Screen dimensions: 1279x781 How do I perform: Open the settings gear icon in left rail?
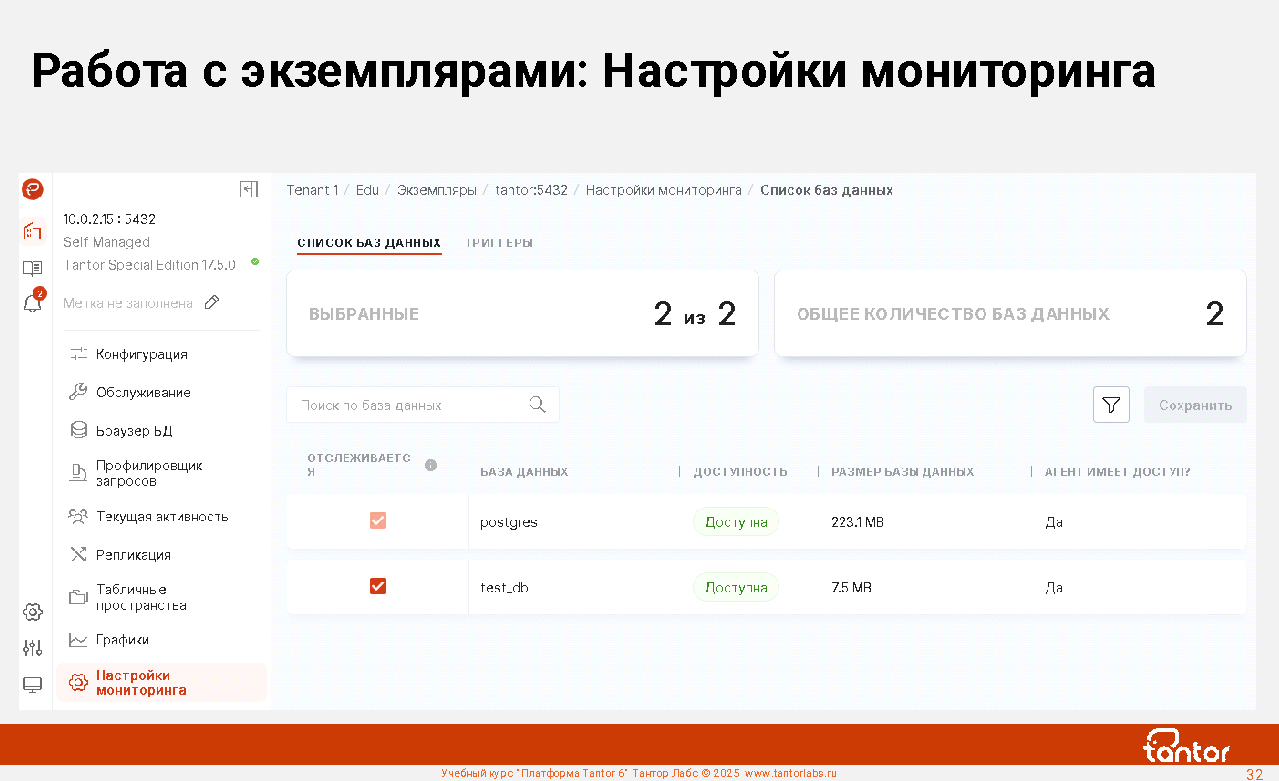[33, 612]
